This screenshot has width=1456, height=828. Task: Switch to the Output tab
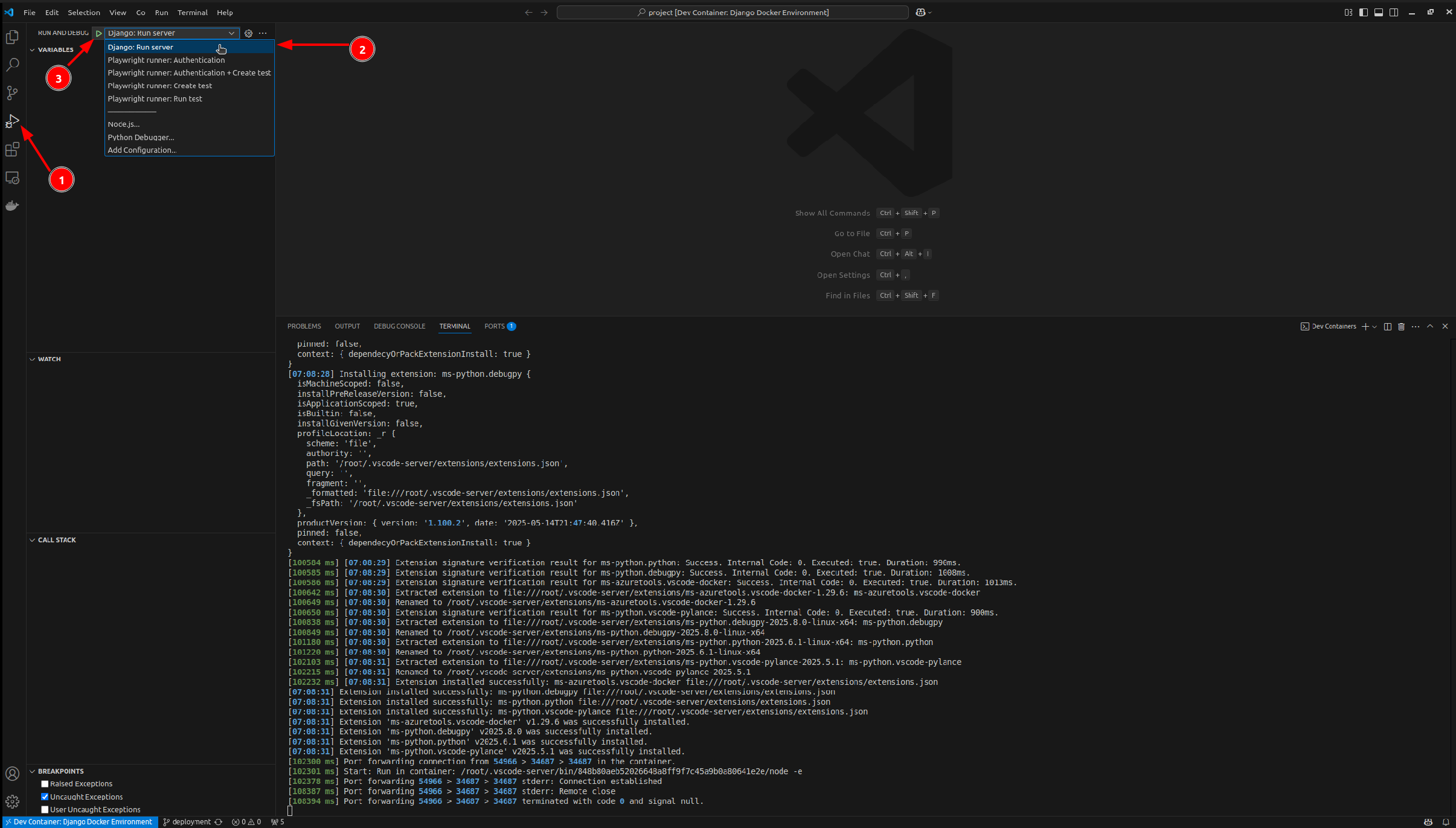(347, 327)
